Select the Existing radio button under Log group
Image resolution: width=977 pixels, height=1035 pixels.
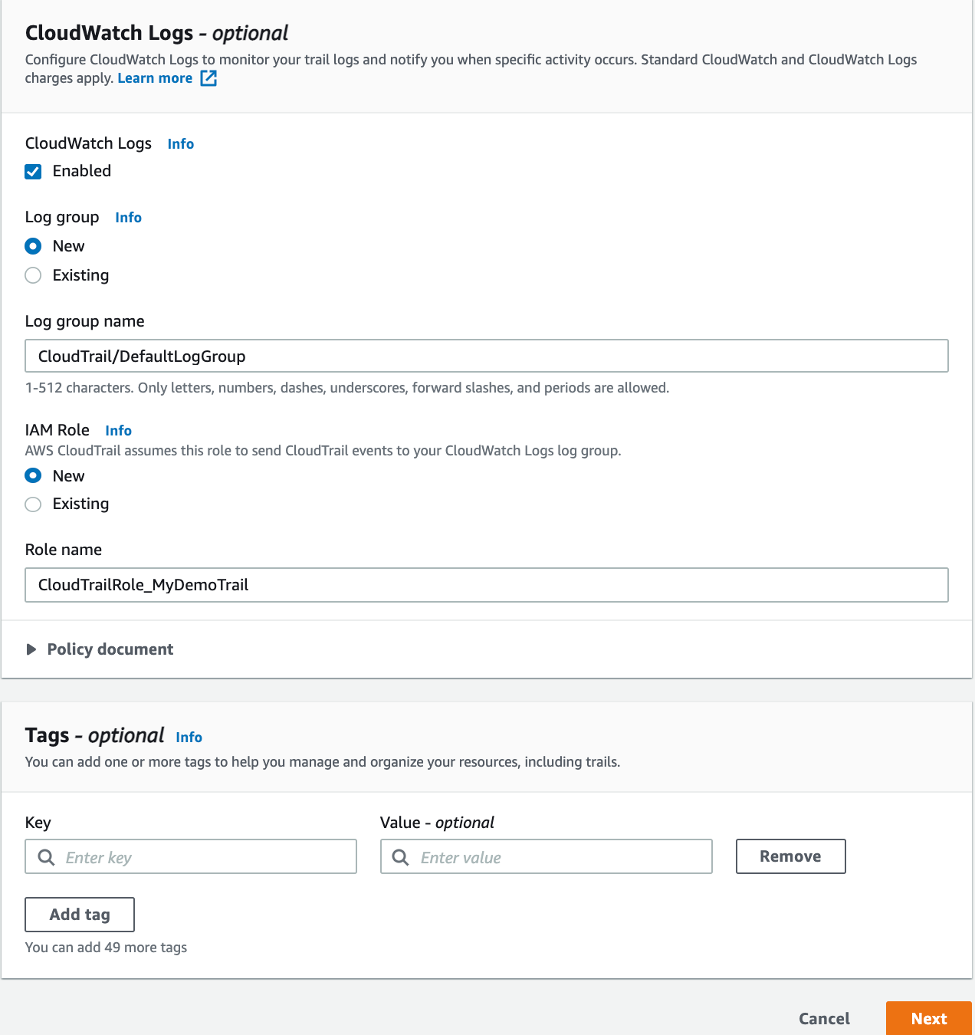tap(31, 275)
